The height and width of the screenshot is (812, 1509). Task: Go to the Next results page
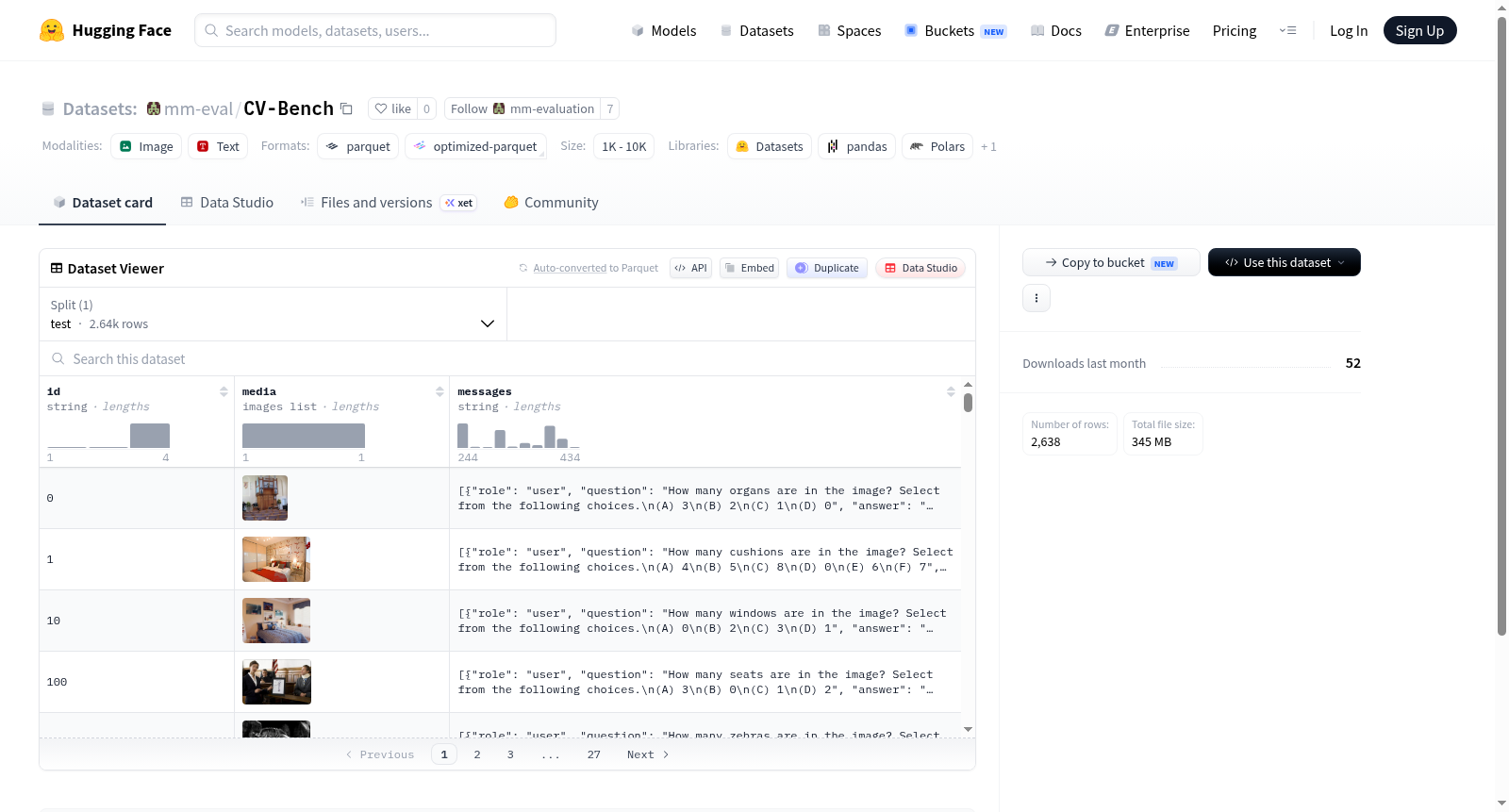(x=648, y=754)
